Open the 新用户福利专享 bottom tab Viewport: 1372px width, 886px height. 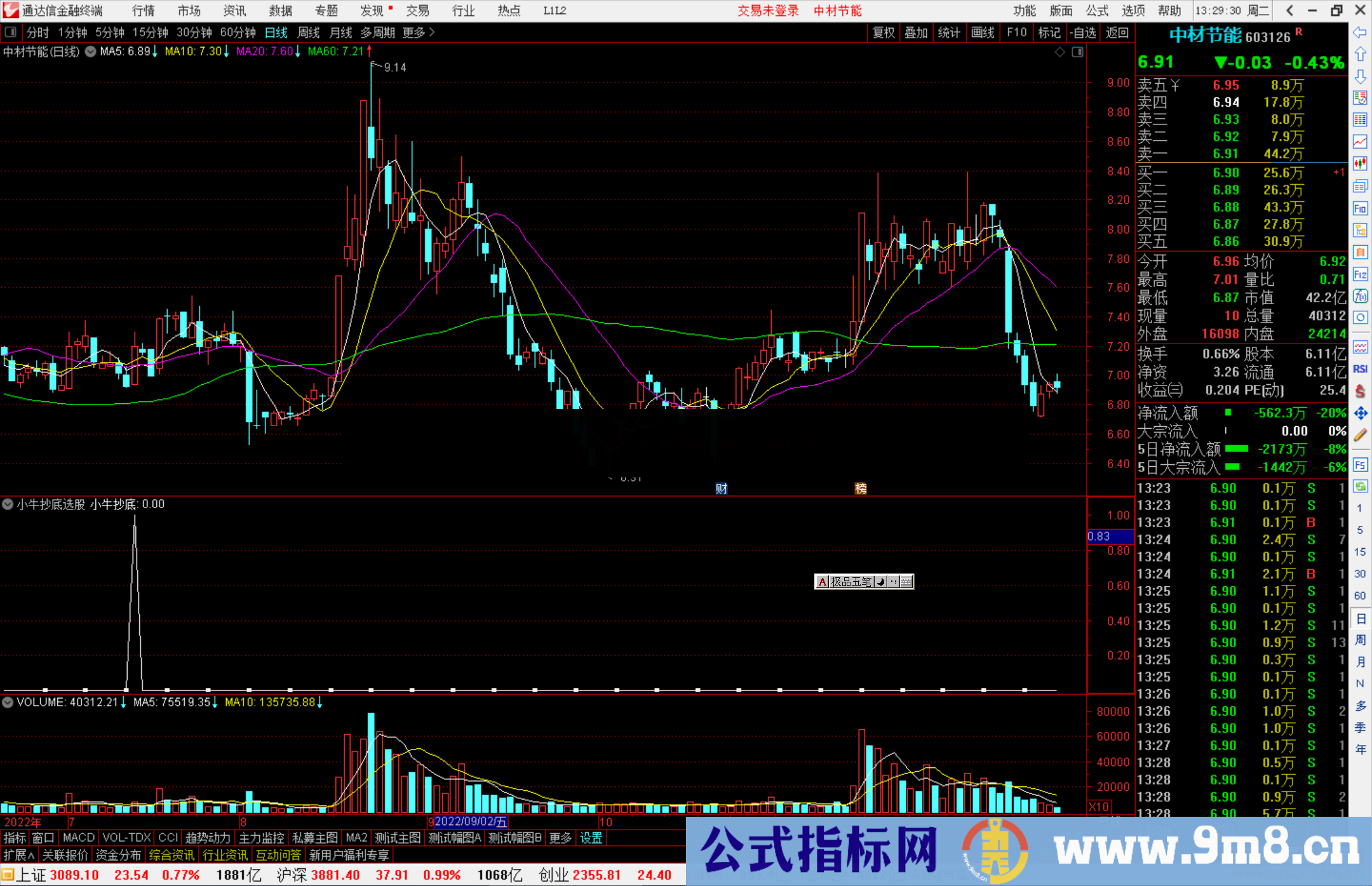[349, 855]
